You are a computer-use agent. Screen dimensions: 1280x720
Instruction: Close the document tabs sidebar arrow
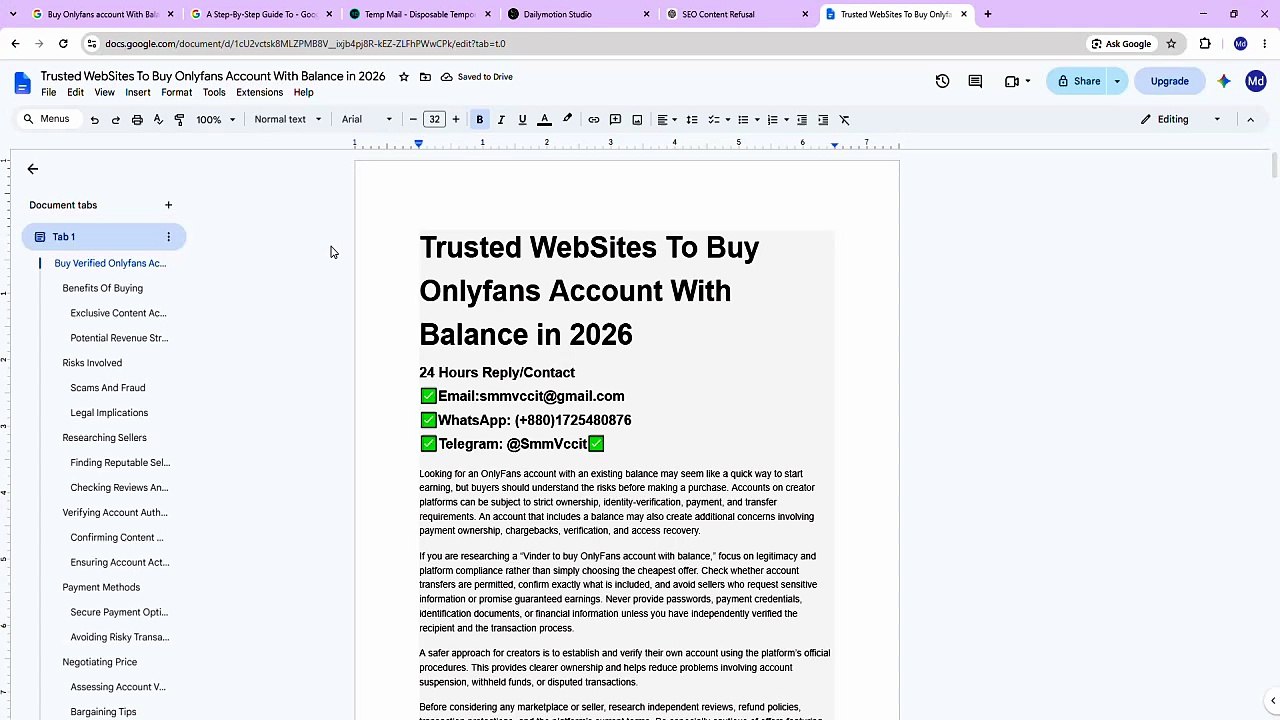[32, 169]
